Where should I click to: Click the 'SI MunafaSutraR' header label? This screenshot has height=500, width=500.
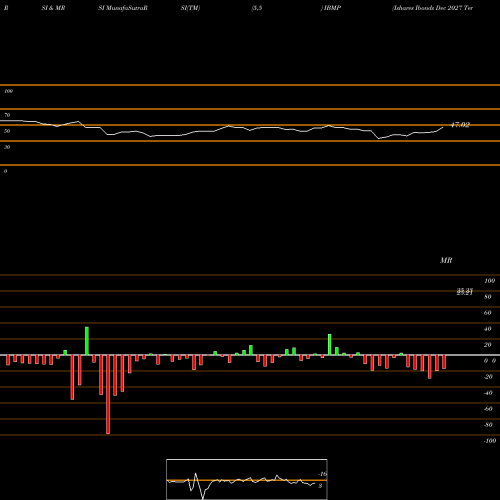point(123,8)
